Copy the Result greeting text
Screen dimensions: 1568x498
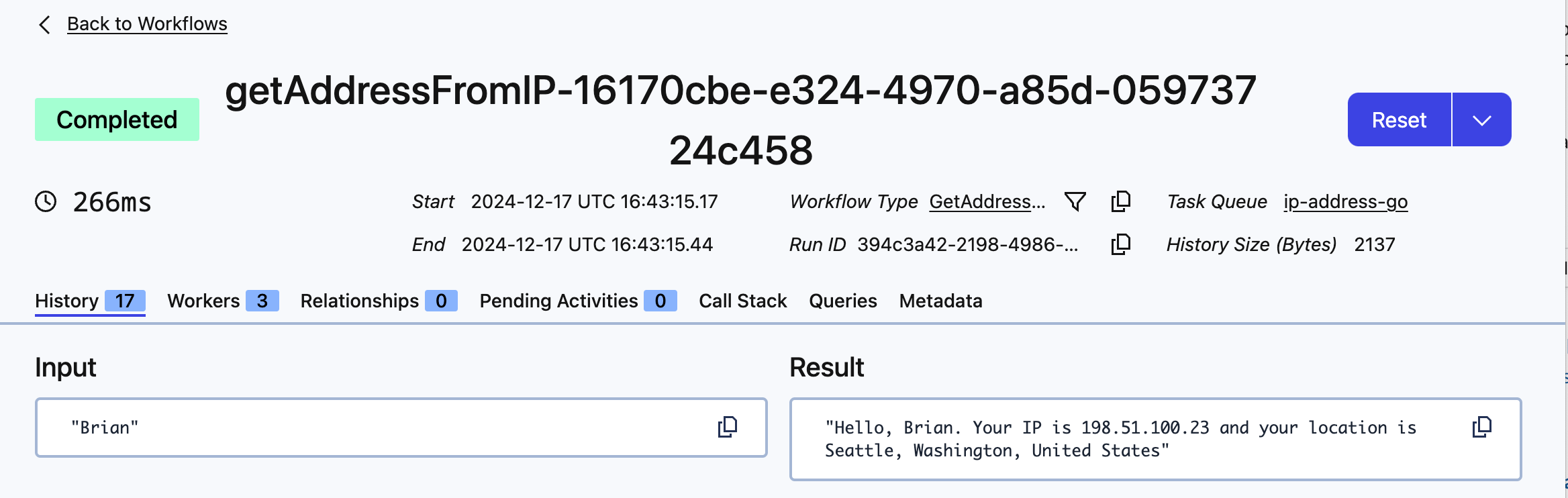pos(1481,426)
